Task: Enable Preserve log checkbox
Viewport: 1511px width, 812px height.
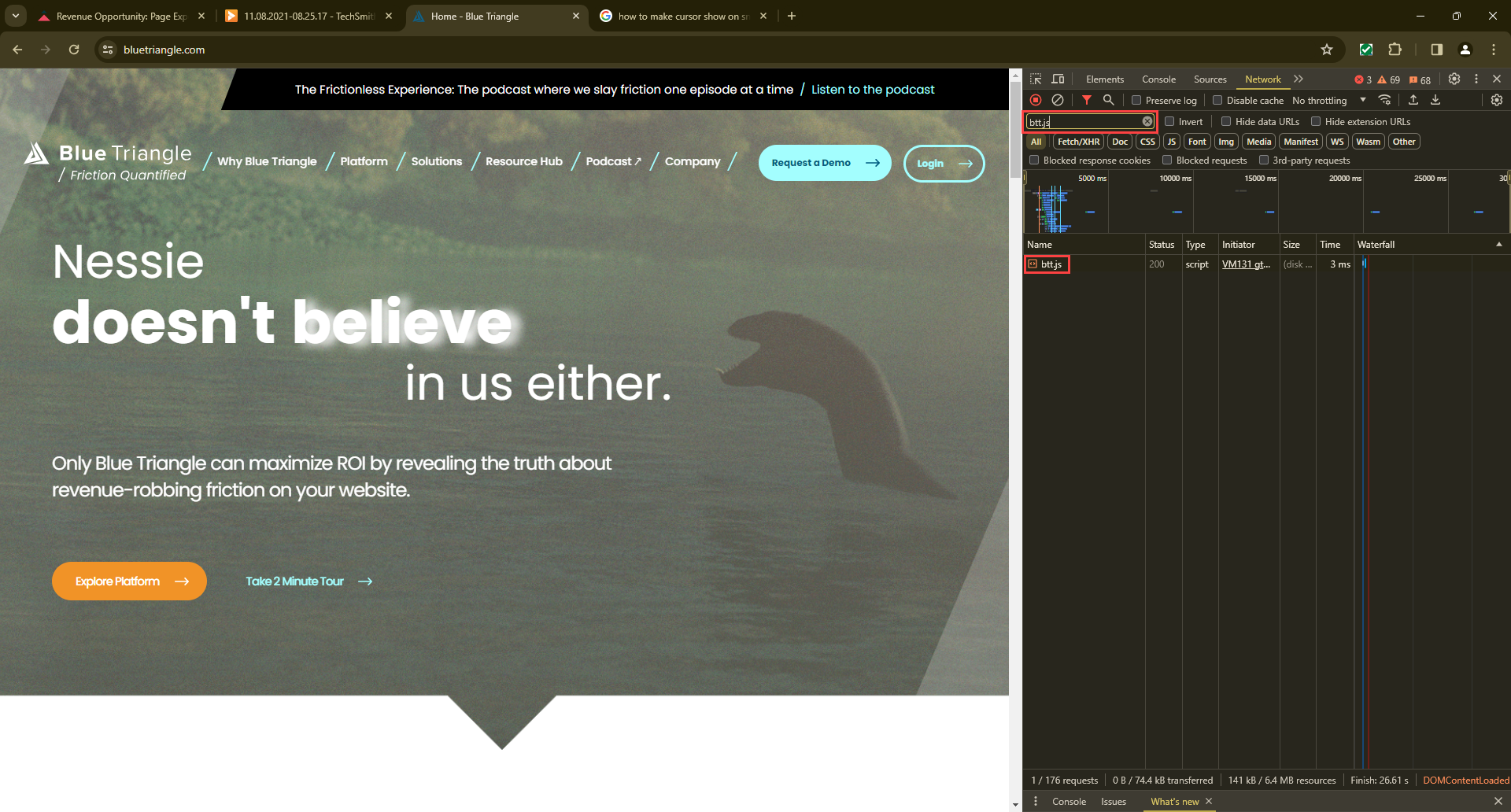Action: pyautogui.click(x=1136, y=100)
